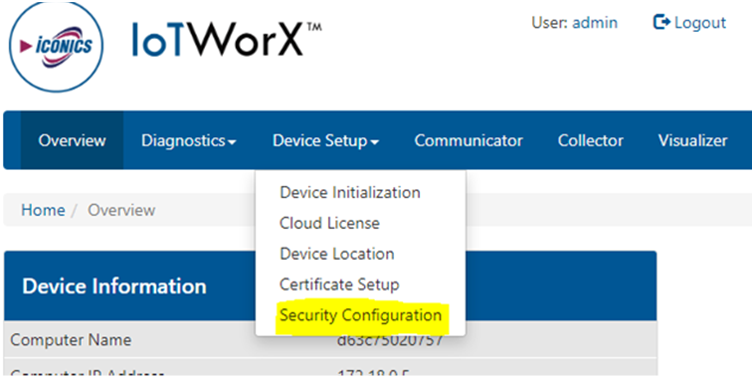Click the IoTWorX title logo

tap(226, 40)
